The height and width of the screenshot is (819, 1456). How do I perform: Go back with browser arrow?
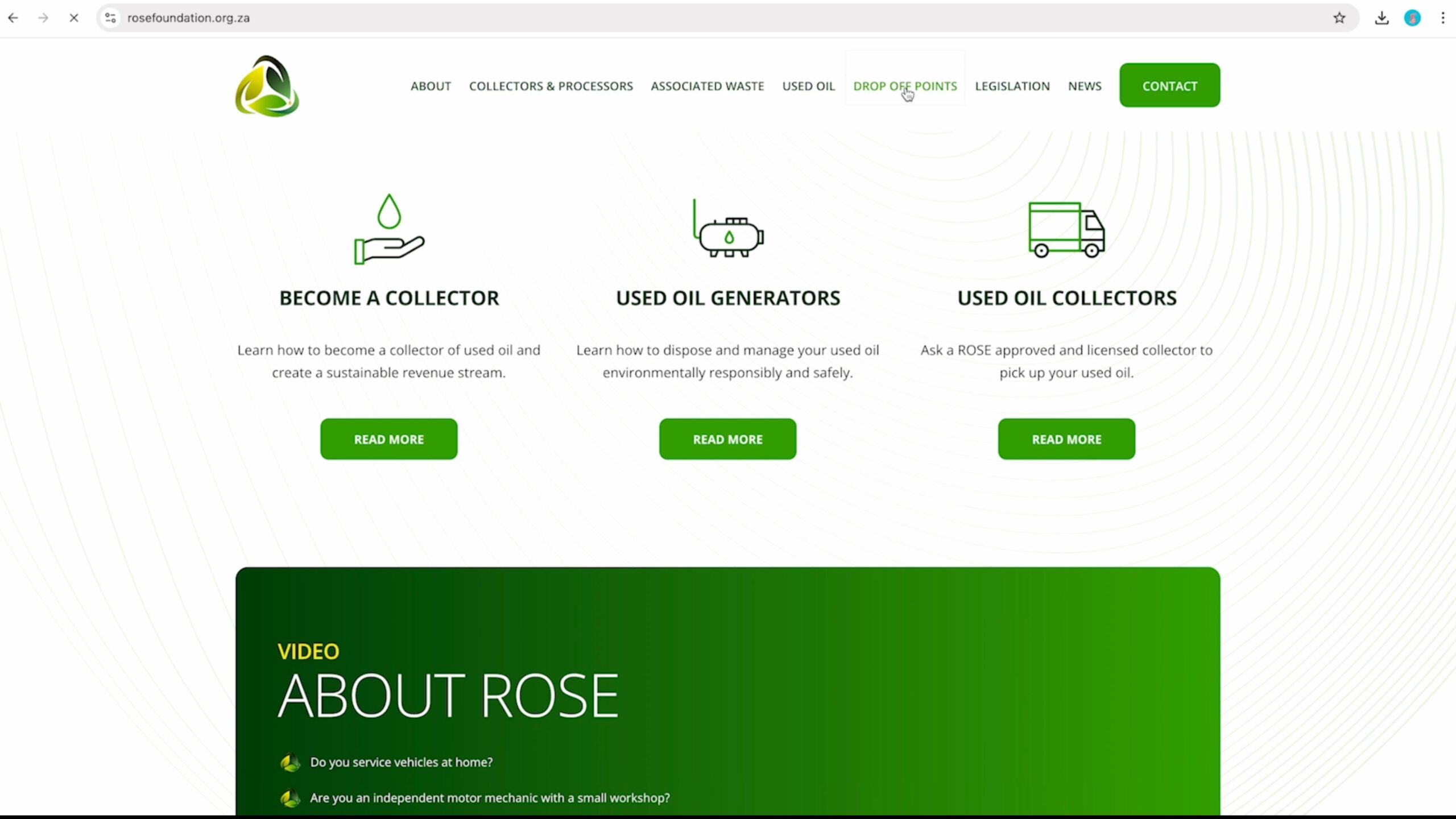13,18
